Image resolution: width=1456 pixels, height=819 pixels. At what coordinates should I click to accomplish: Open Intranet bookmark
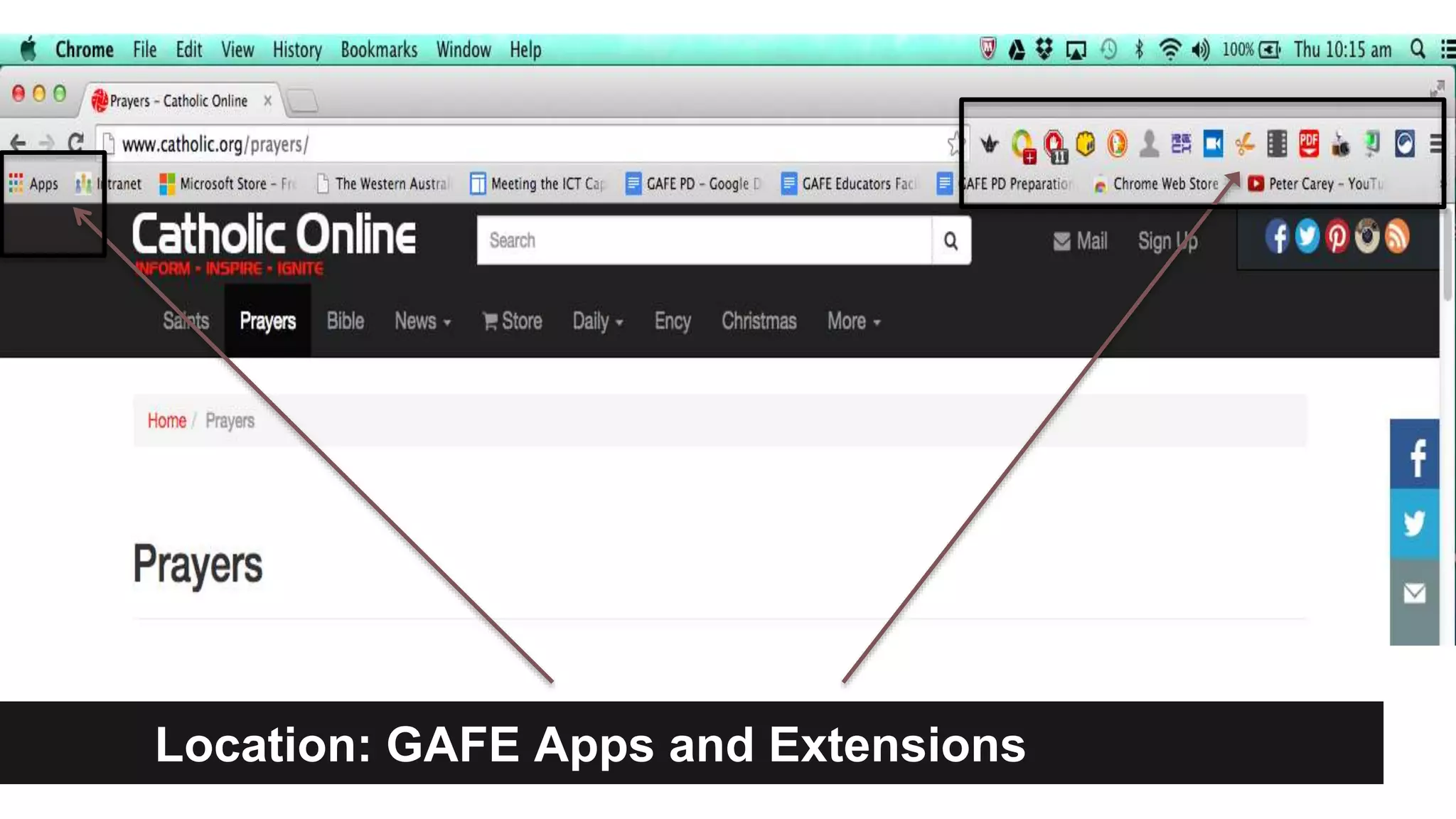coord(109,184)
